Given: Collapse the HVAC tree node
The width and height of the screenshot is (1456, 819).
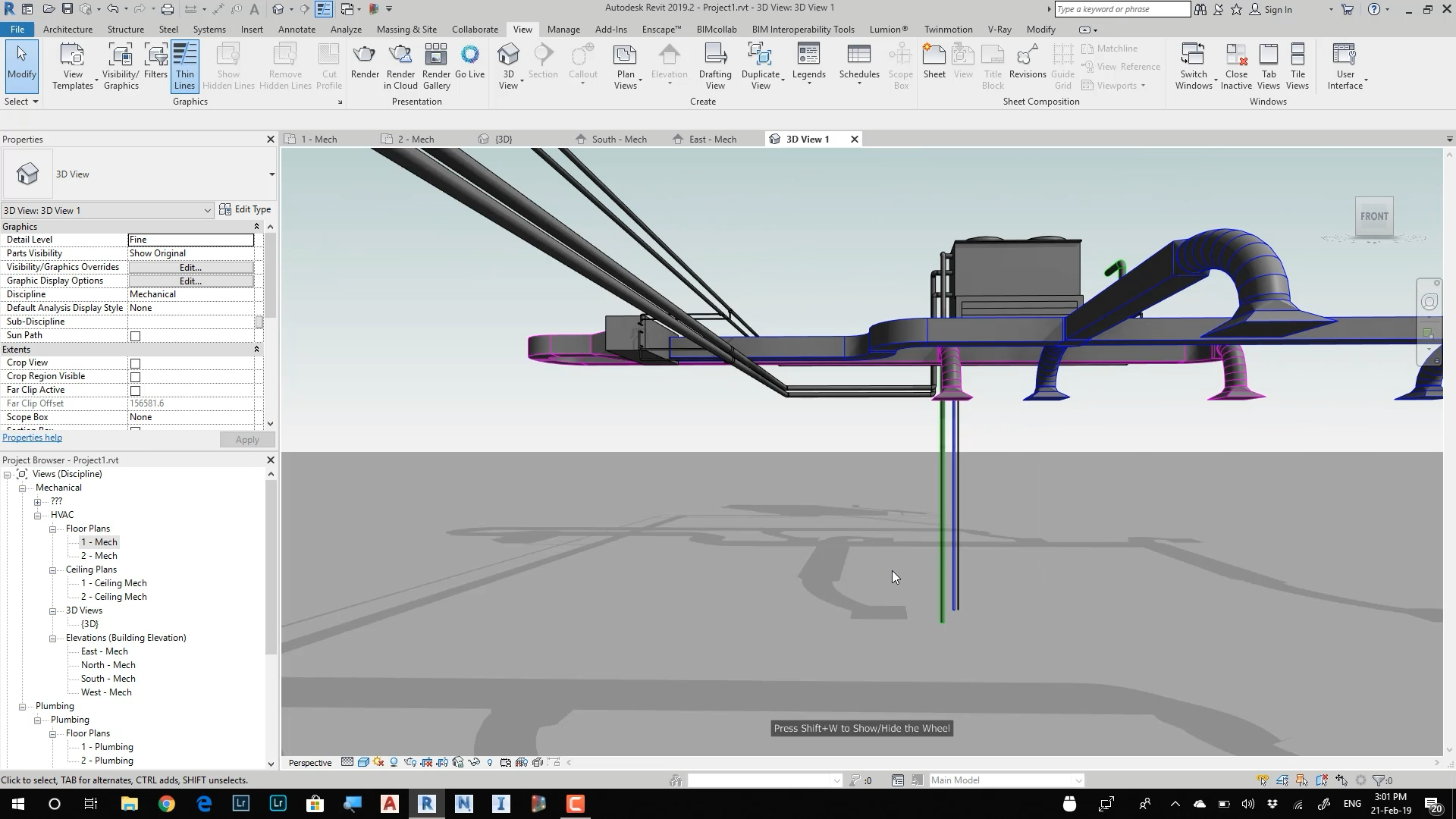Looking at the screenshot, I should (x=37, y=516).
